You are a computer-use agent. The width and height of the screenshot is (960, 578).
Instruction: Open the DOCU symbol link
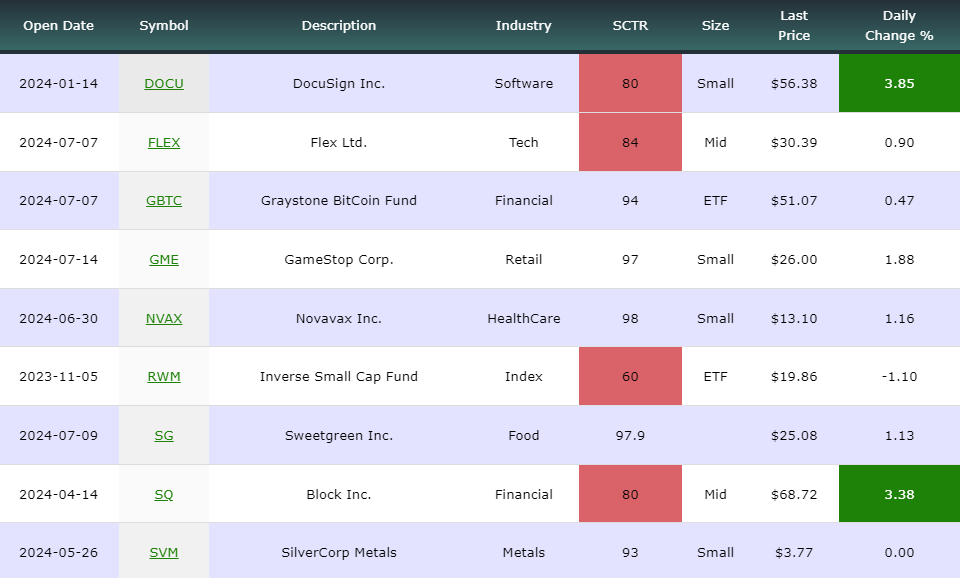[163, 83]
